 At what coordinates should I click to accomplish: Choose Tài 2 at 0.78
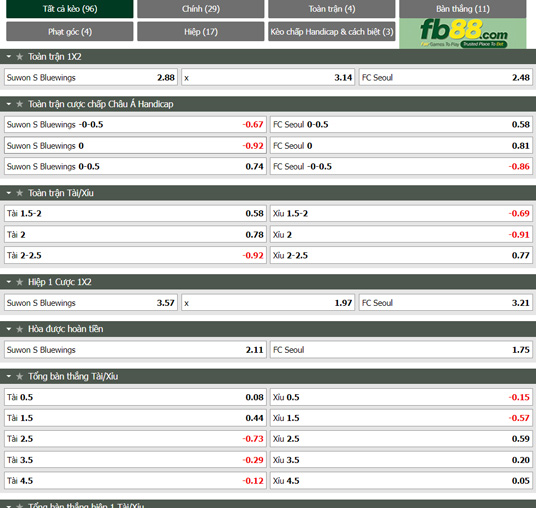(x=135, y=235)
